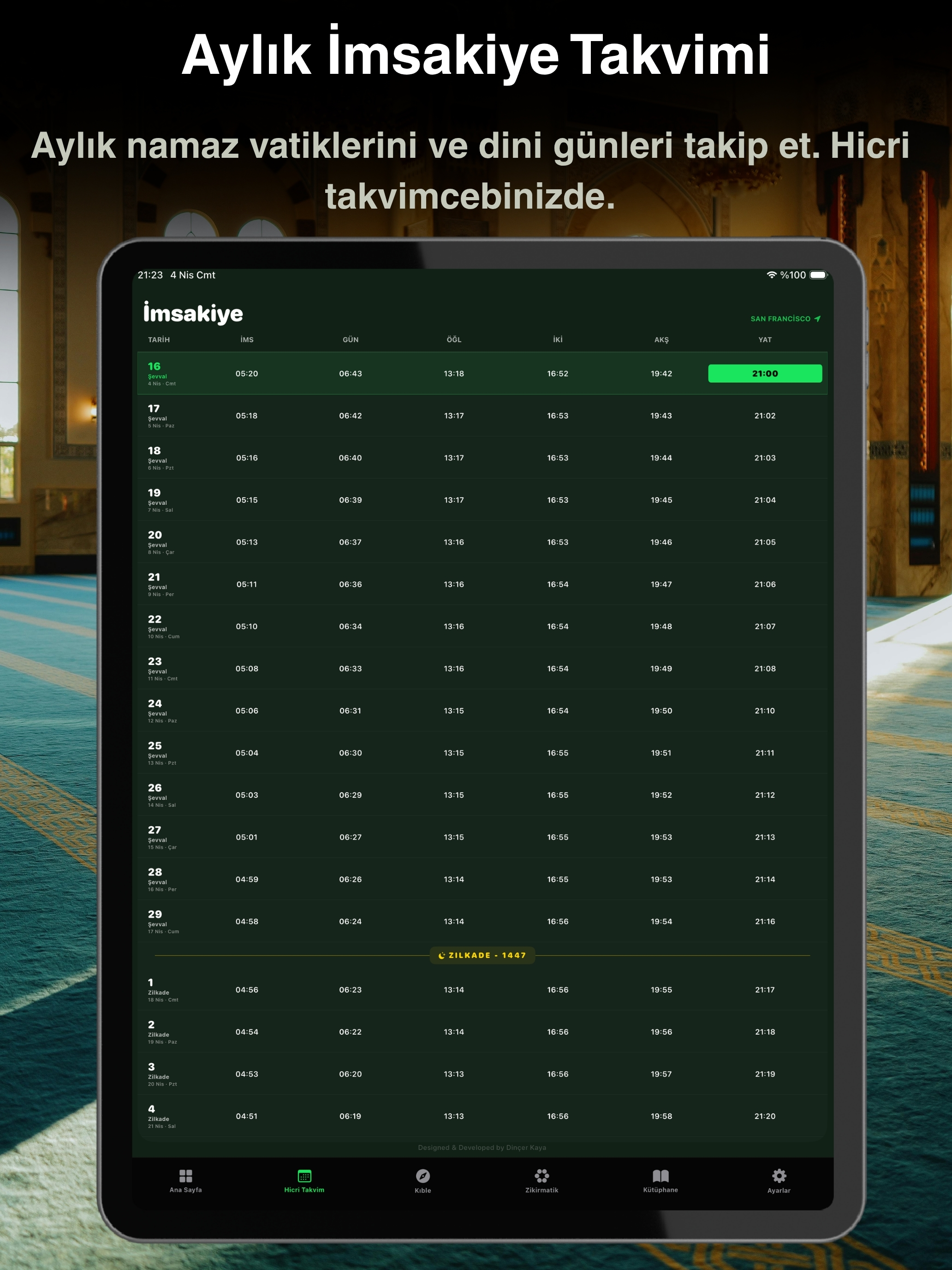Image resolution: width=952 pixels, height=1270 pixels.
Task: Click sunrise time 06:43
Action: click(x=351, y=373)
